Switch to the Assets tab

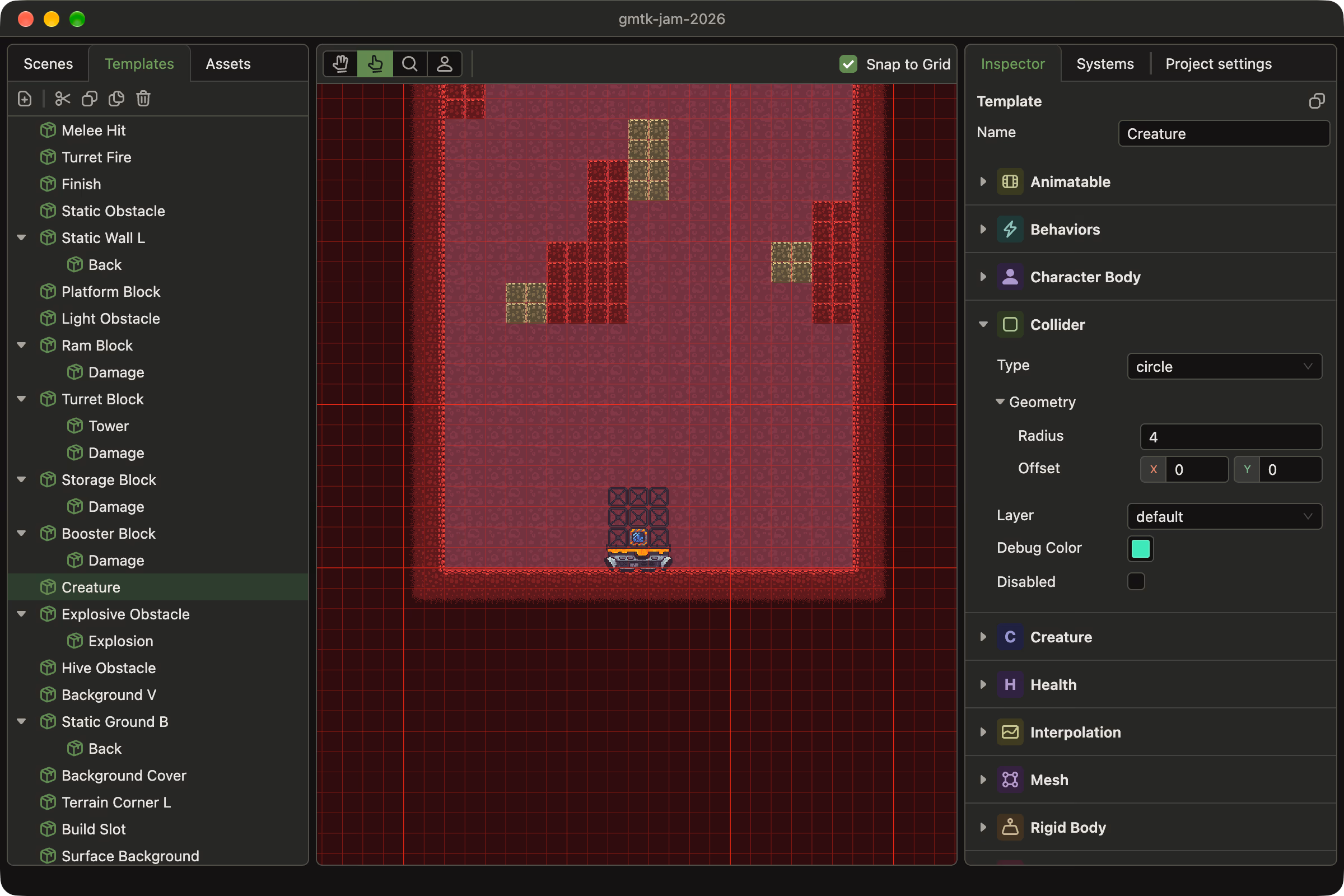click(x=228, y=63)
